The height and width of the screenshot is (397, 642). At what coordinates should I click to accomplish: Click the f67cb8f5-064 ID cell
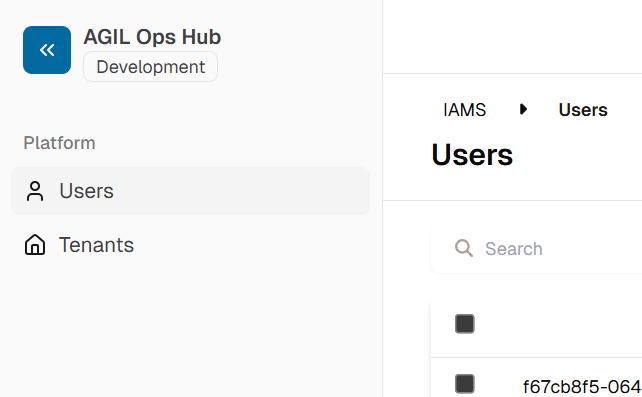582,386
